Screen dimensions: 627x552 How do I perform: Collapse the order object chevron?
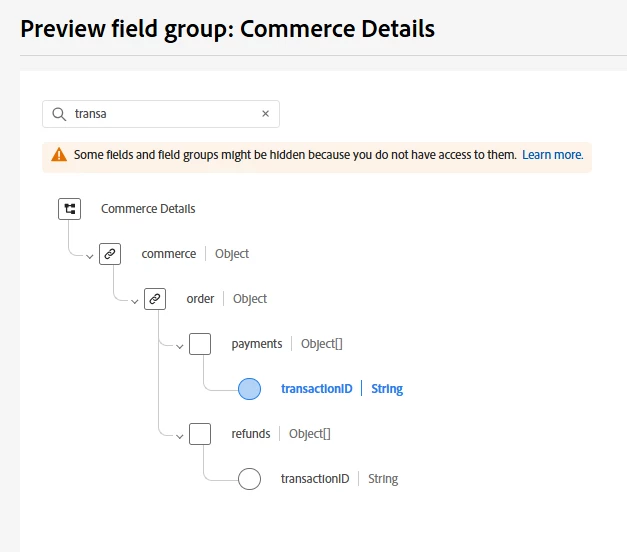click(135, 301)
